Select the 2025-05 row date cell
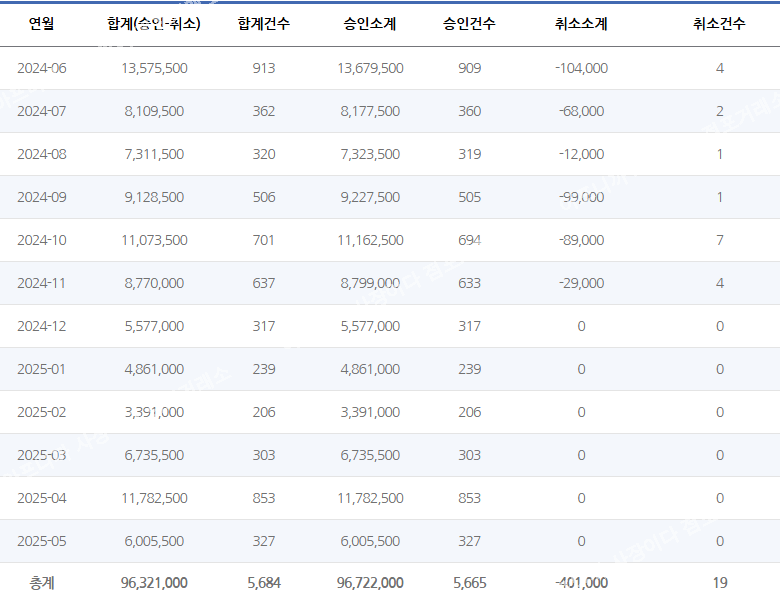 pyautogui.click(x=42, y=541)
